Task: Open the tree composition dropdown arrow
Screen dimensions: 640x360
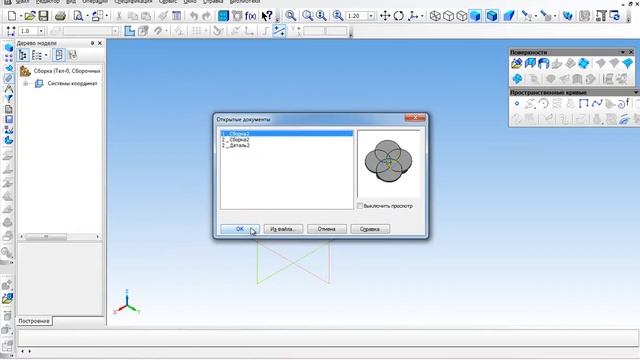Action: coord(46,55)
